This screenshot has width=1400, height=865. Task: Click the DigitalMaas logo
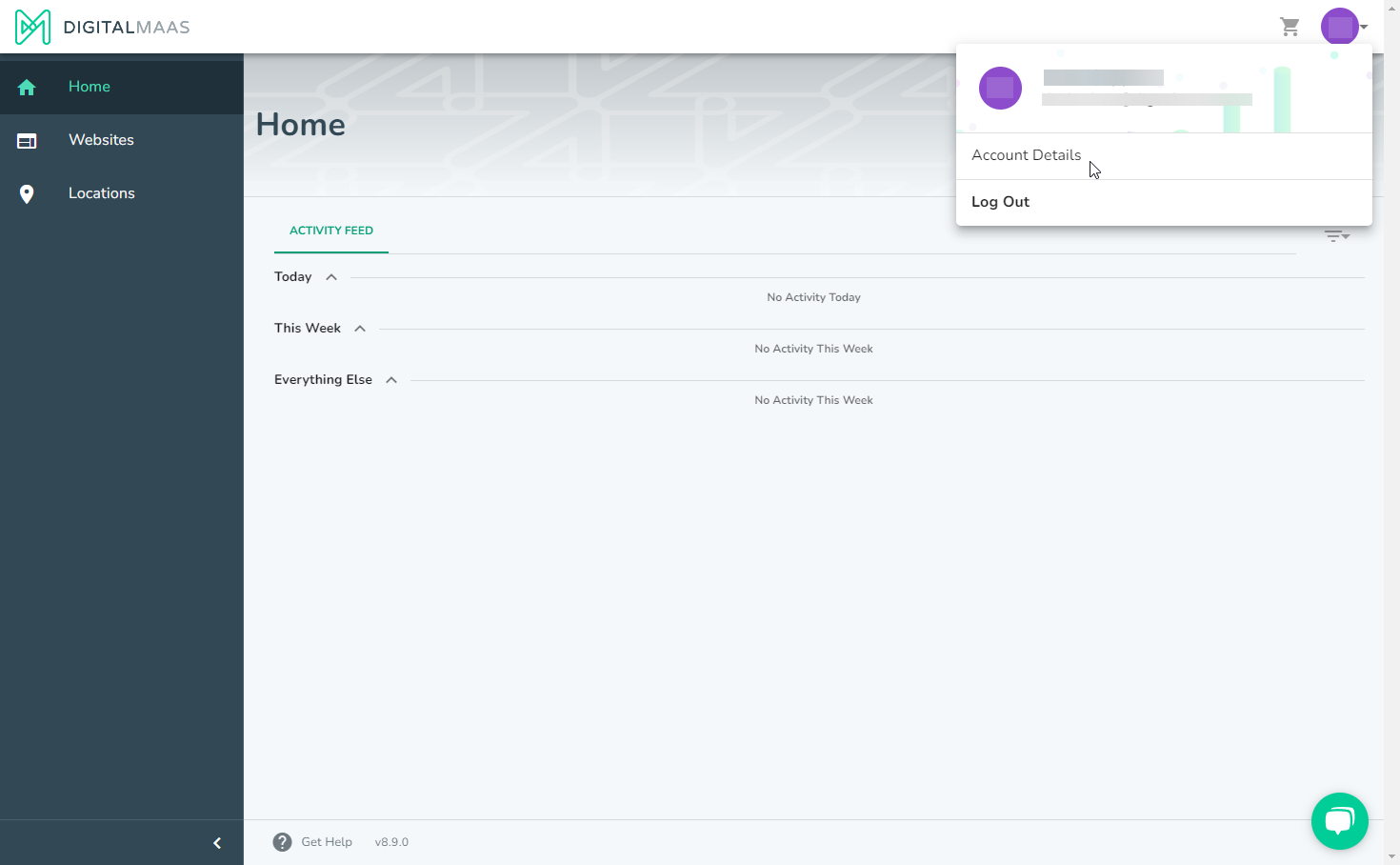point(101,27)
